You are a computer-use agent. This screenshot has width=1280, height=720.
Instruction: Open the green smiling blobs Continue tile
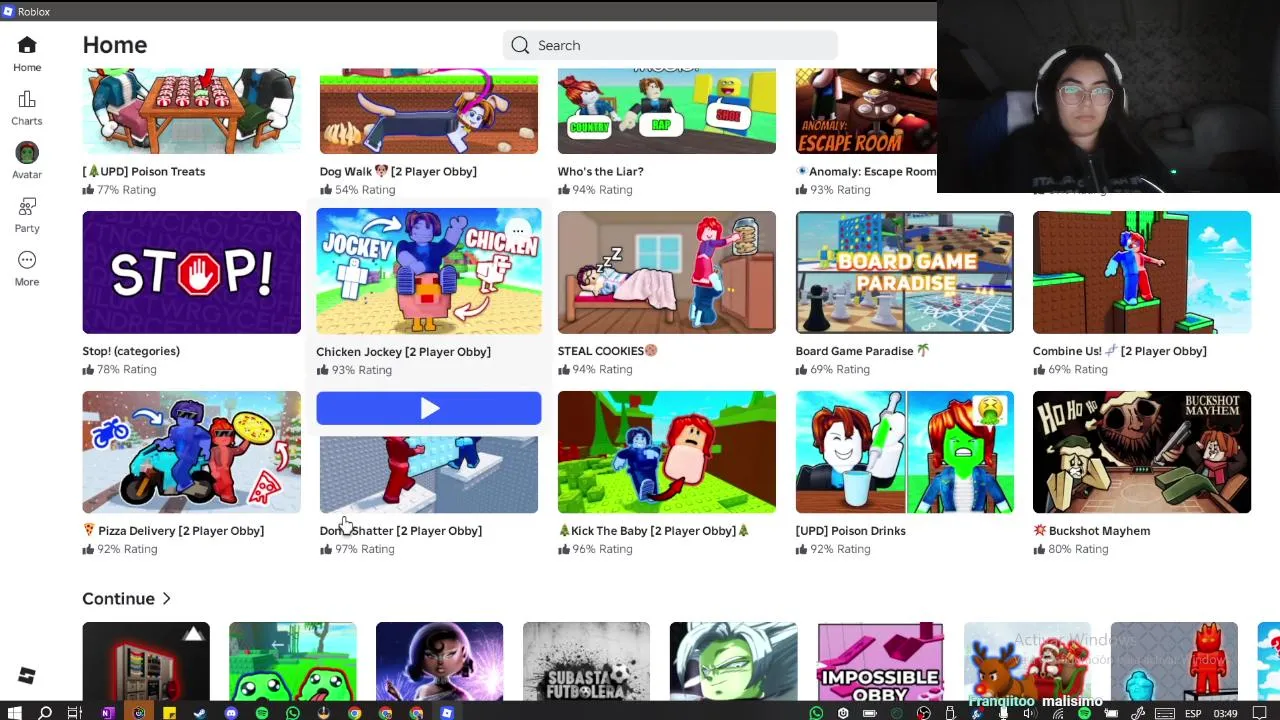coord(292,661)
